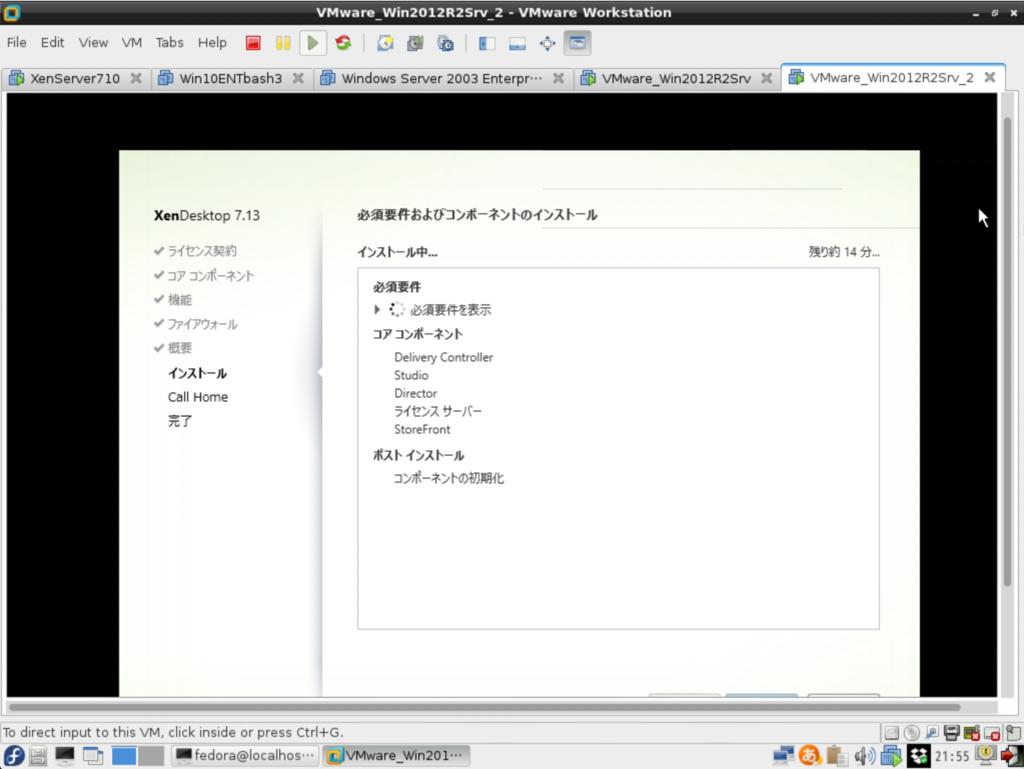Open the File menu

point(16,42)
